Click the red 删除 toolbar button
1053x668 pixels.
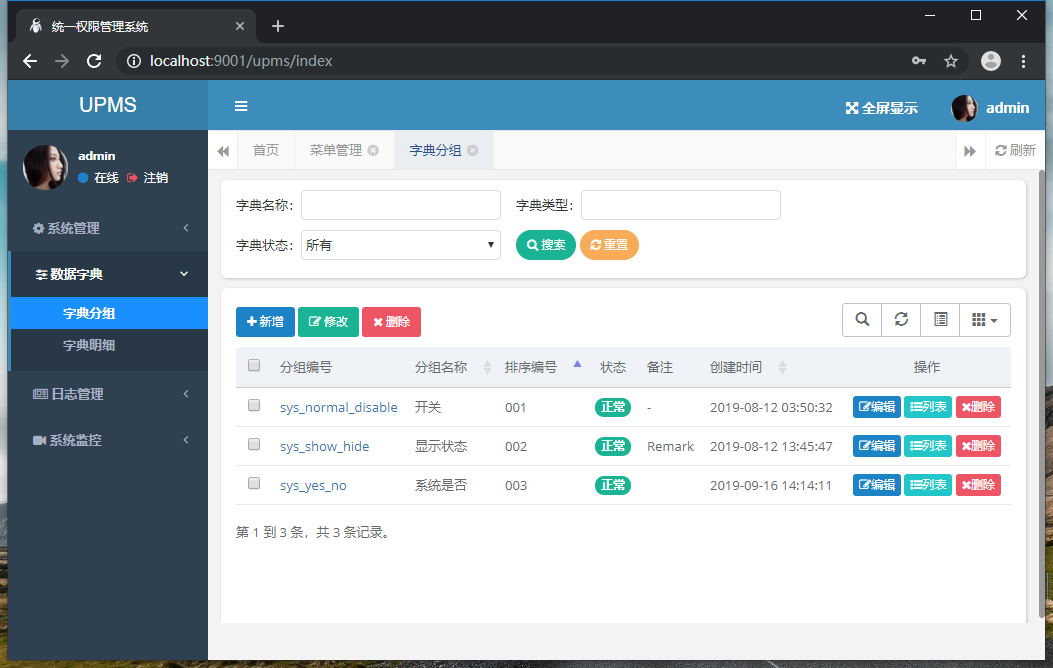click(392, 322)
